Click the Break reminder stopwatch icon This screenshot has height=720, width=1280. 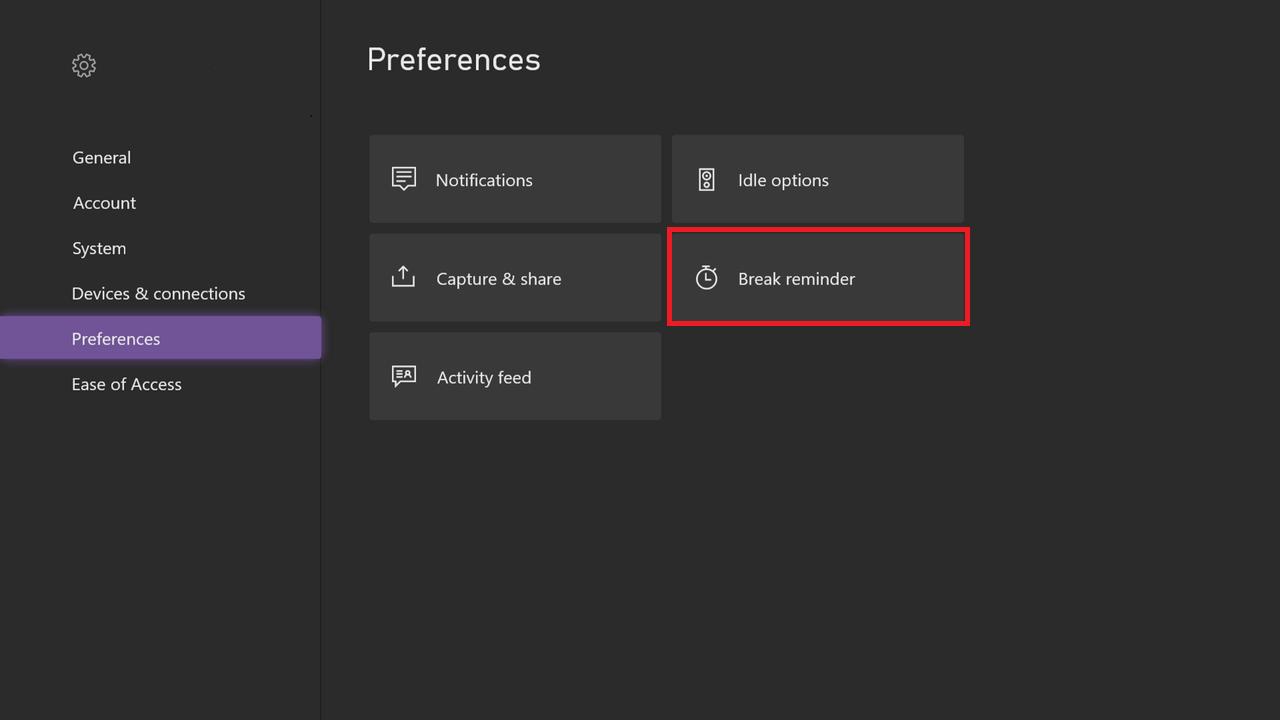point(706,278)
